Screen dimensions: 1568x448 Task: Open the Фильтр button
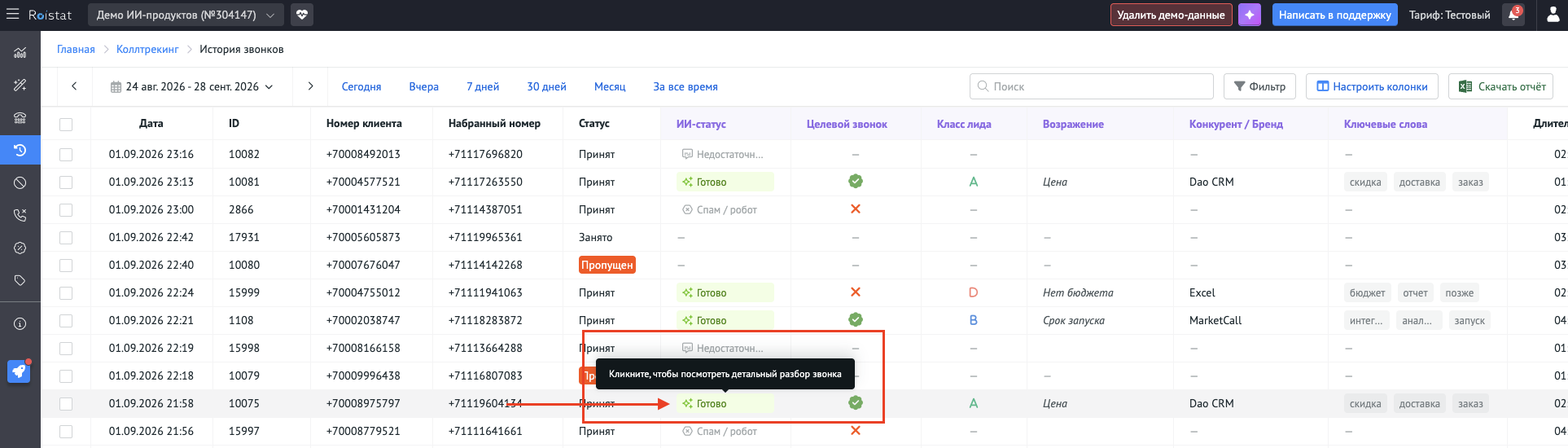coord(1259,86)
